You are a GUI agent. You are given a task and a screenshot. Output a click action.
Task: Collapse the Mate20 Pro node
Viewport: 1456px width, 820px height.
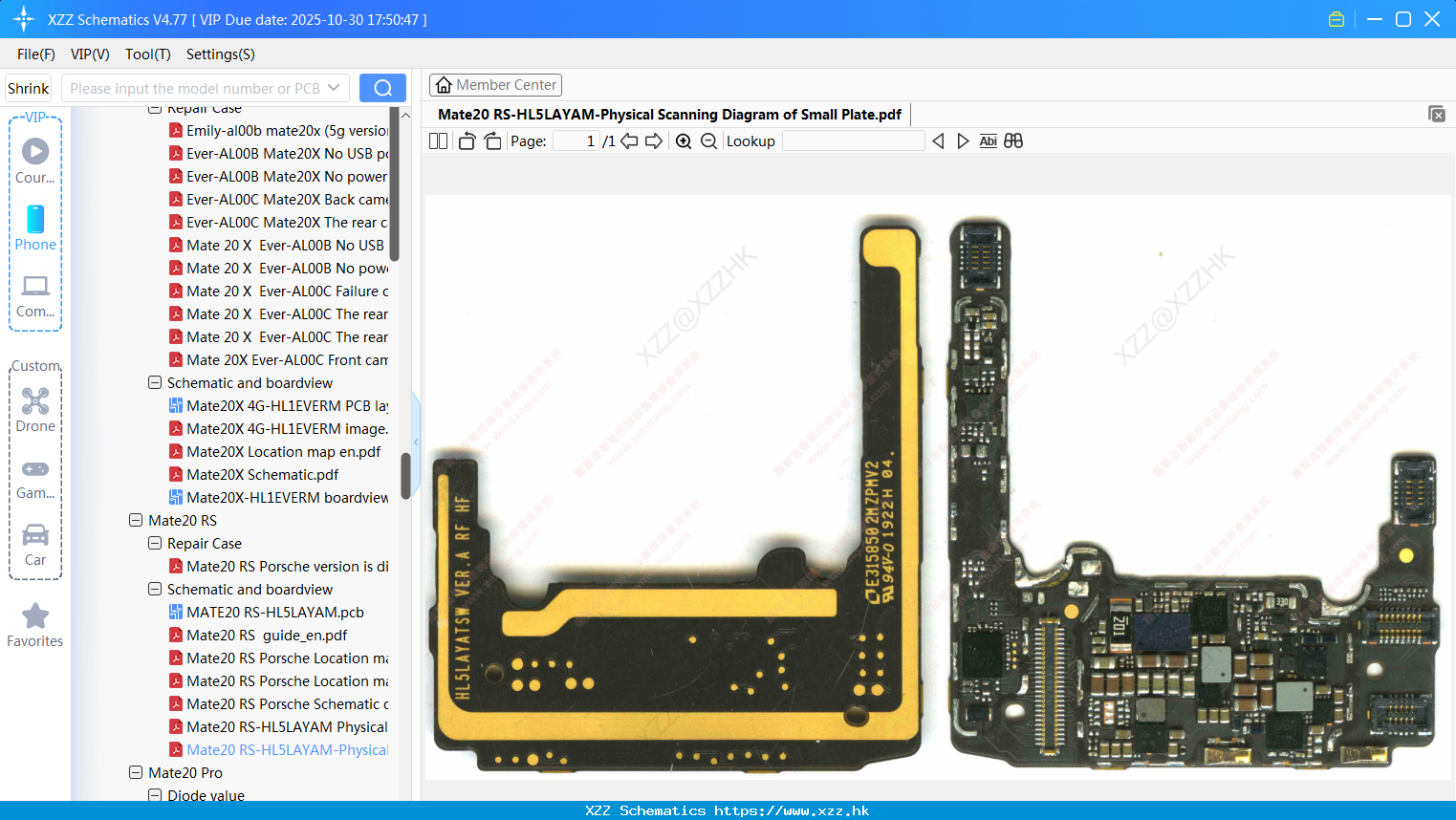136,772
